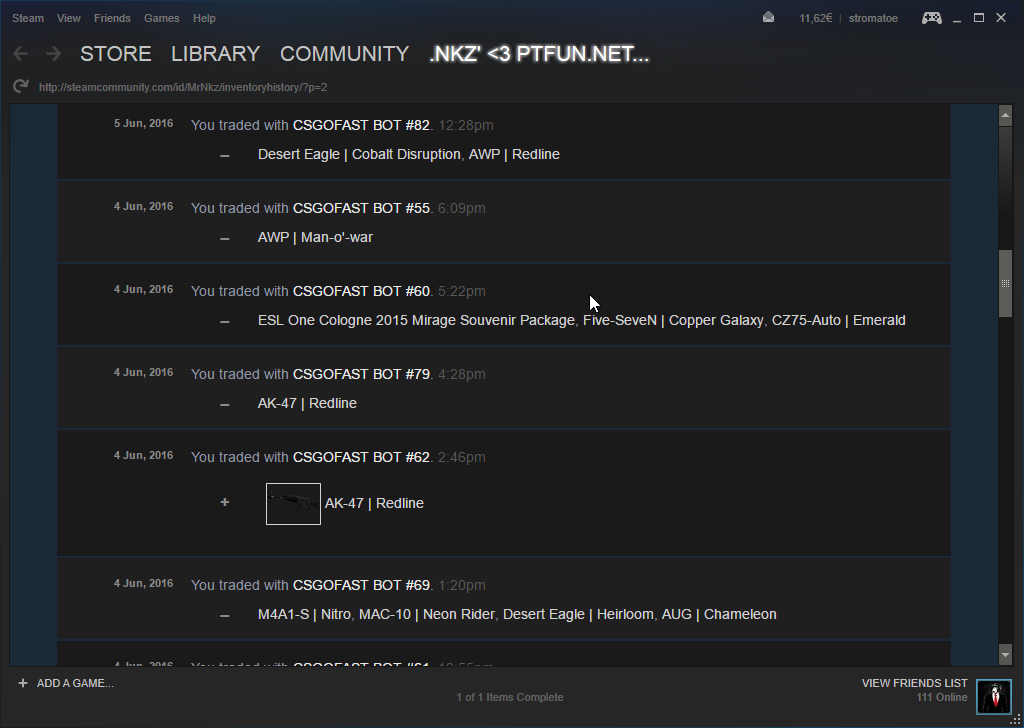Viewport: 1024px width, 728px height.
Task: Click the friends list avatar icon
Action: (x=993, y=696)
